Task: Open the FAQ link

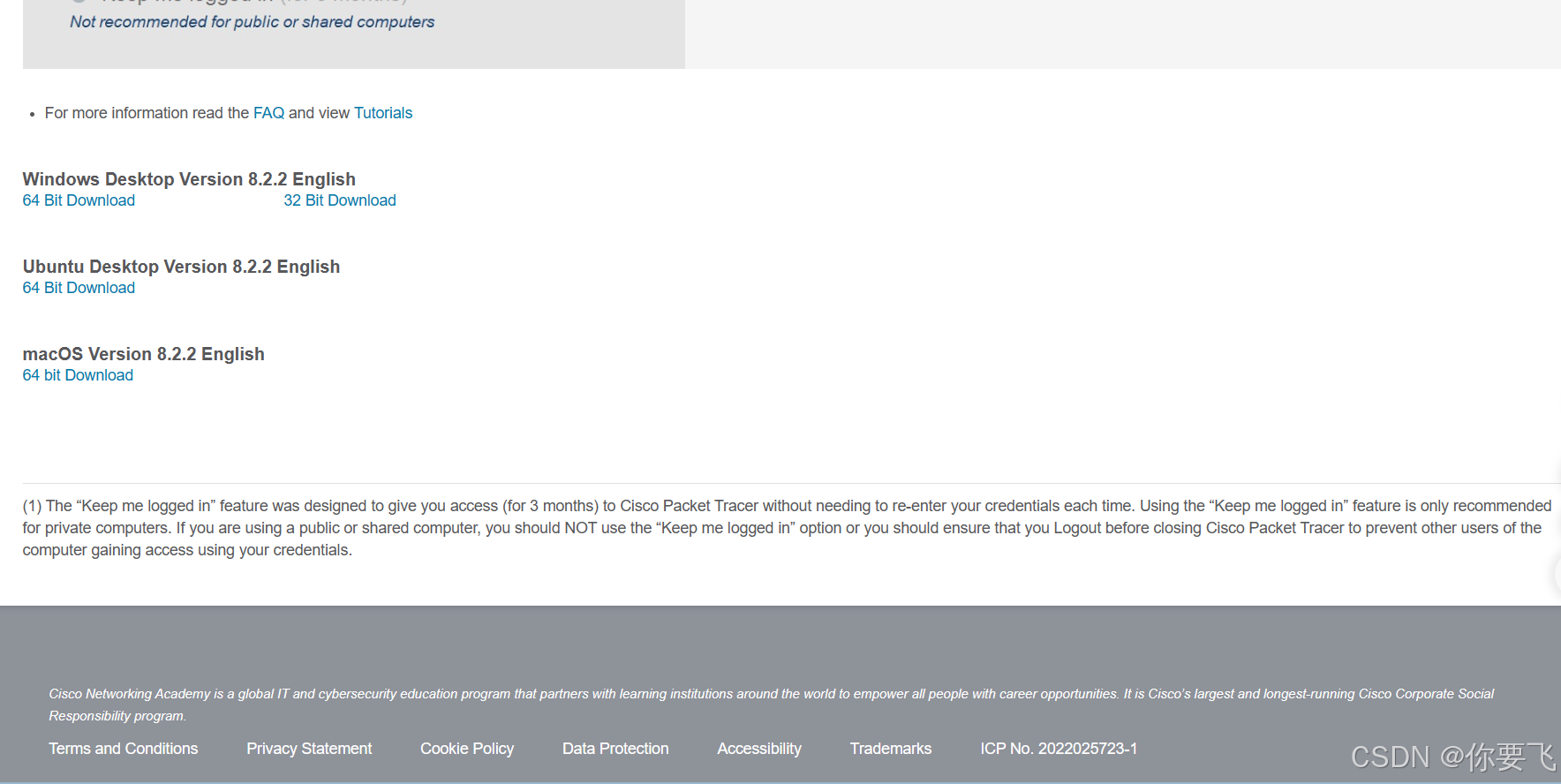Action: pyautogui.click(x=268, y=113)
